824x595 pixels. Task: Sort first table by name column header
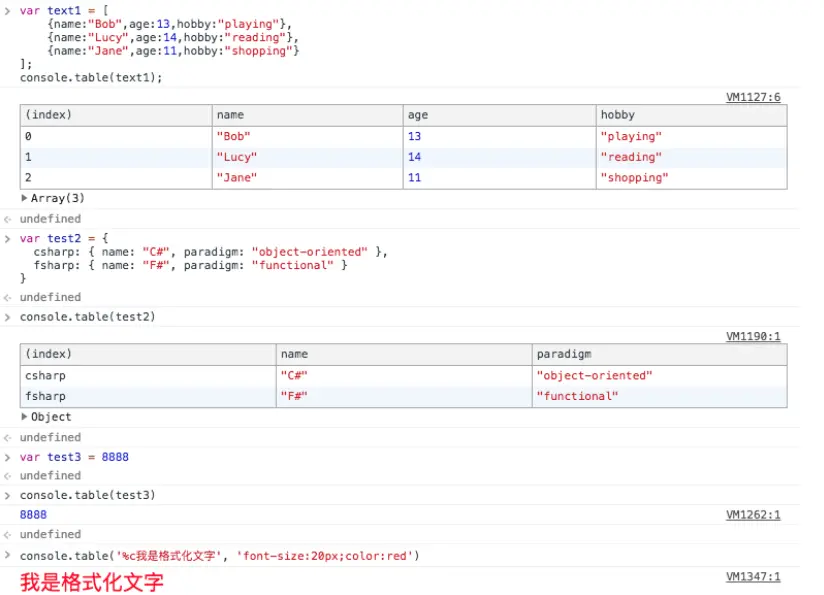[x=307, y=115]
